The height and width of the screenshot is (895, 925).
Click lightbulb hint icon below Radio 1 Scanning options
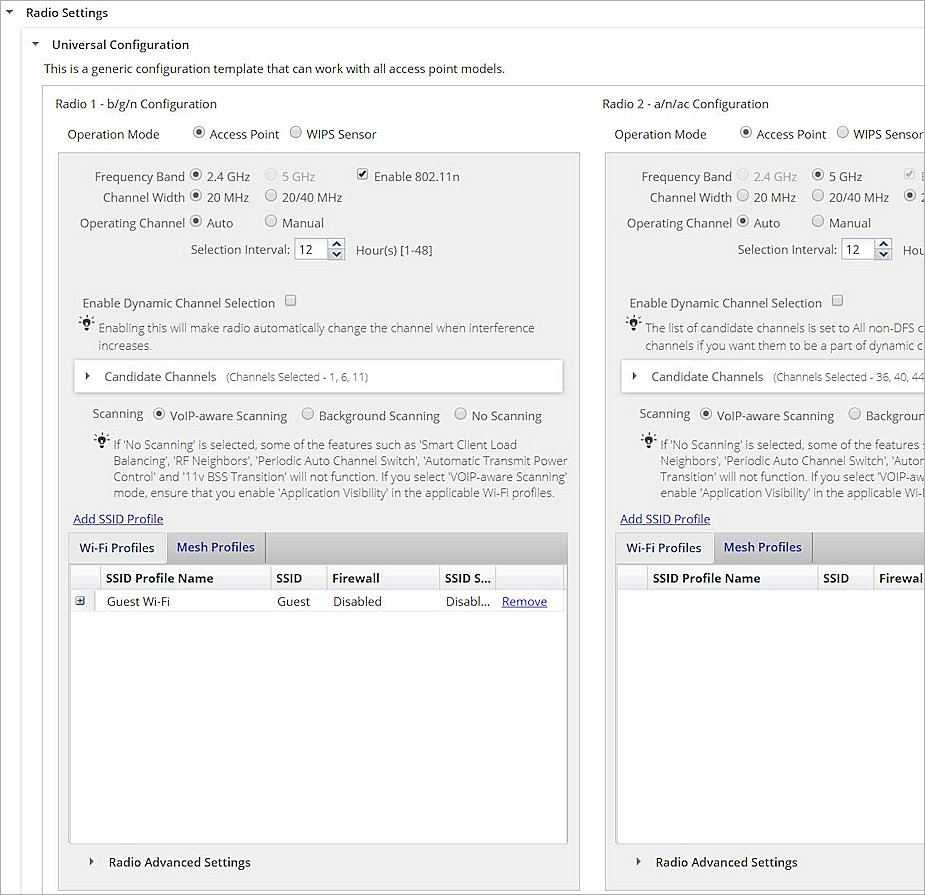pyautogui.click(x=101, y=440)
